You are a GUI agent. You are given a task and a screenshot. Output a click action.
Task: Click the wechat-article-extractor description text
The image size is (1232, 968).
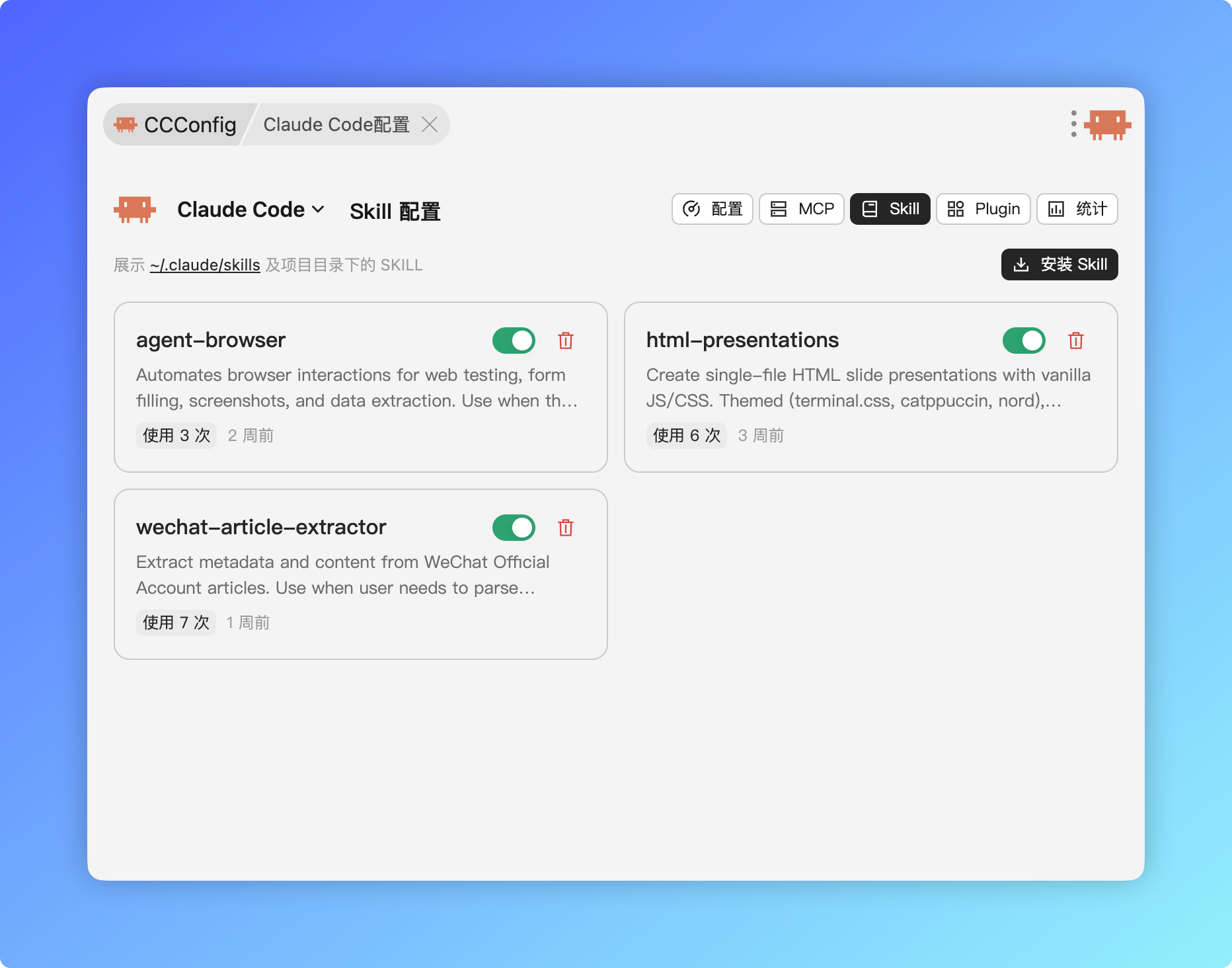coord(343,575)
